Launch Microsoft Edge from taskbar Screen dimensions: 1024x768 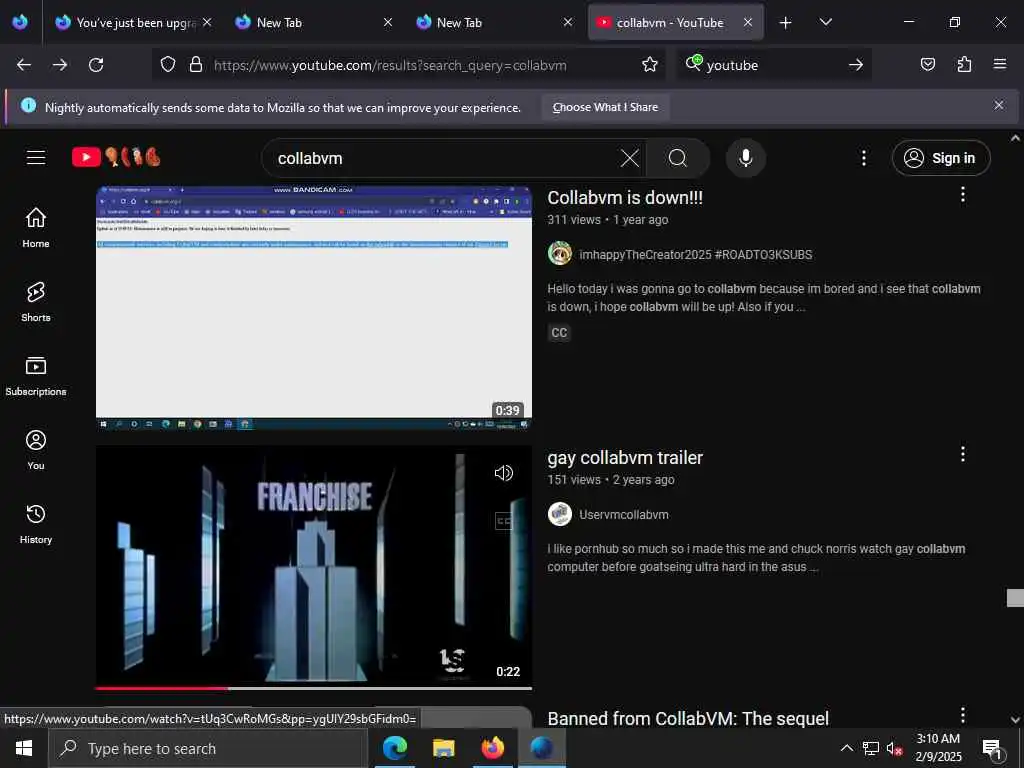(x=394, y=748)
